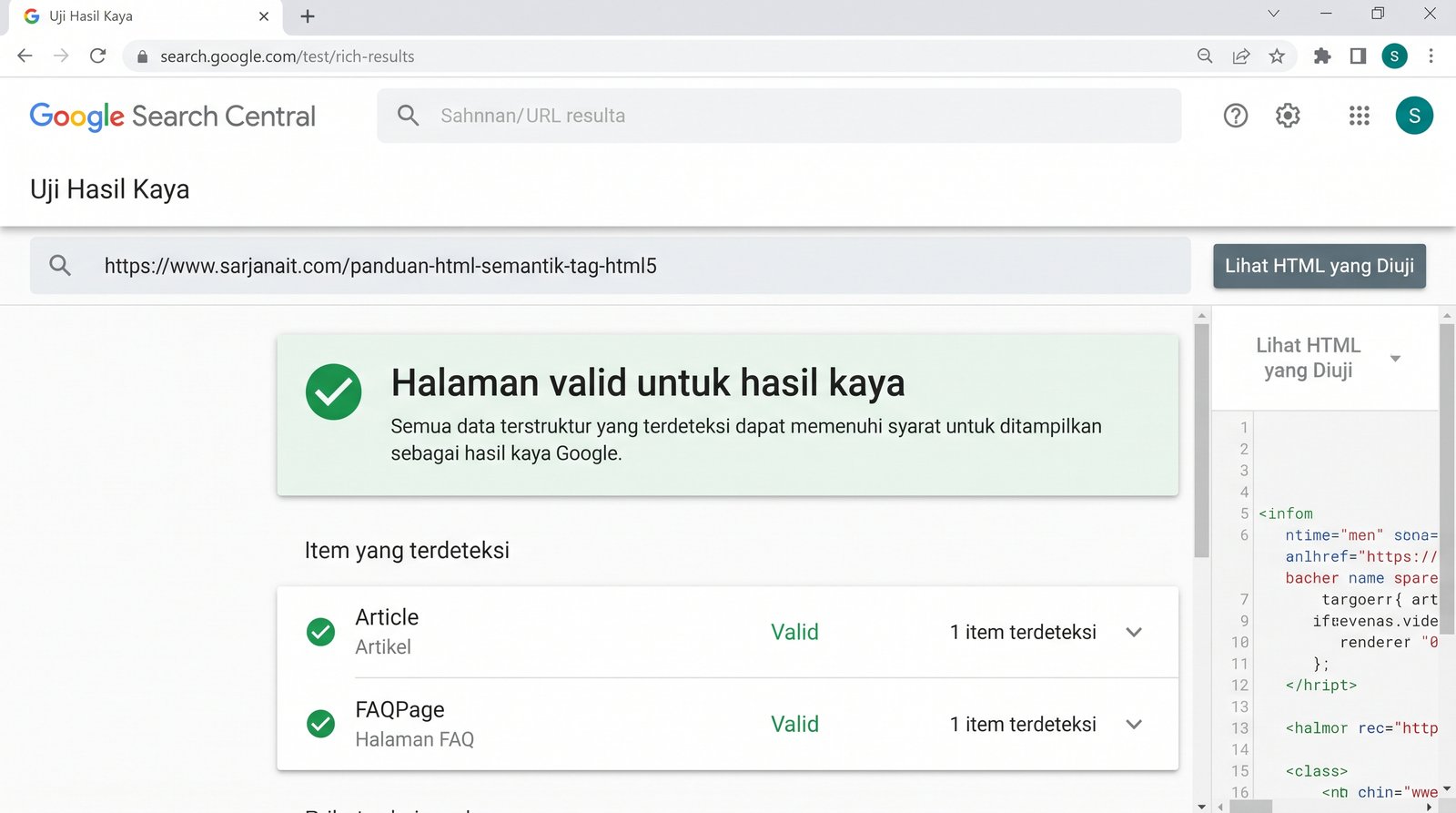This screenshot has width=1456, height=813.
Task: Click the 1 item terdeteksi text in the FAQPage row
Action: [1023, 725]
